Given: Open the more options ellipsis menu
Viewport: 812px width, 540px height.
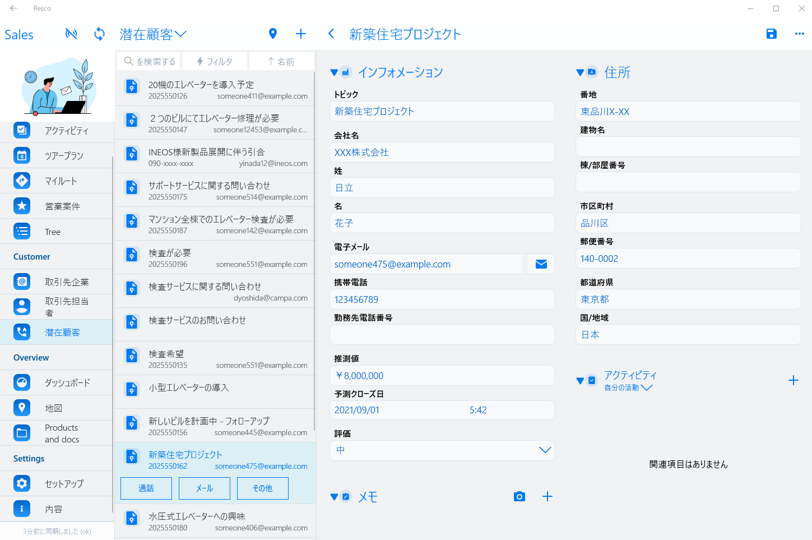Looking at the screenshot, I should pos(799,34).
